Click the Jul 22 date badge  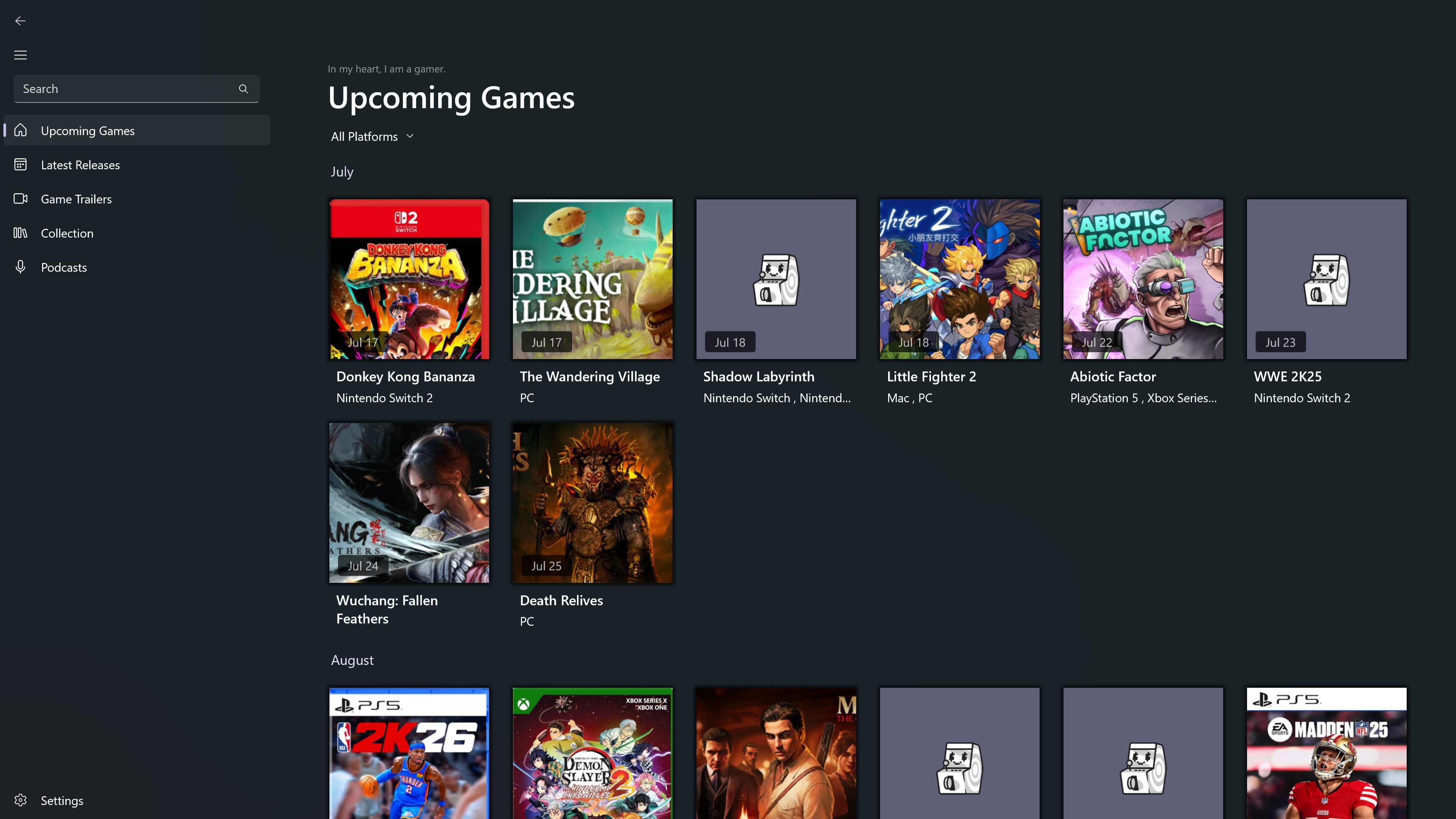click(1096, 342)
